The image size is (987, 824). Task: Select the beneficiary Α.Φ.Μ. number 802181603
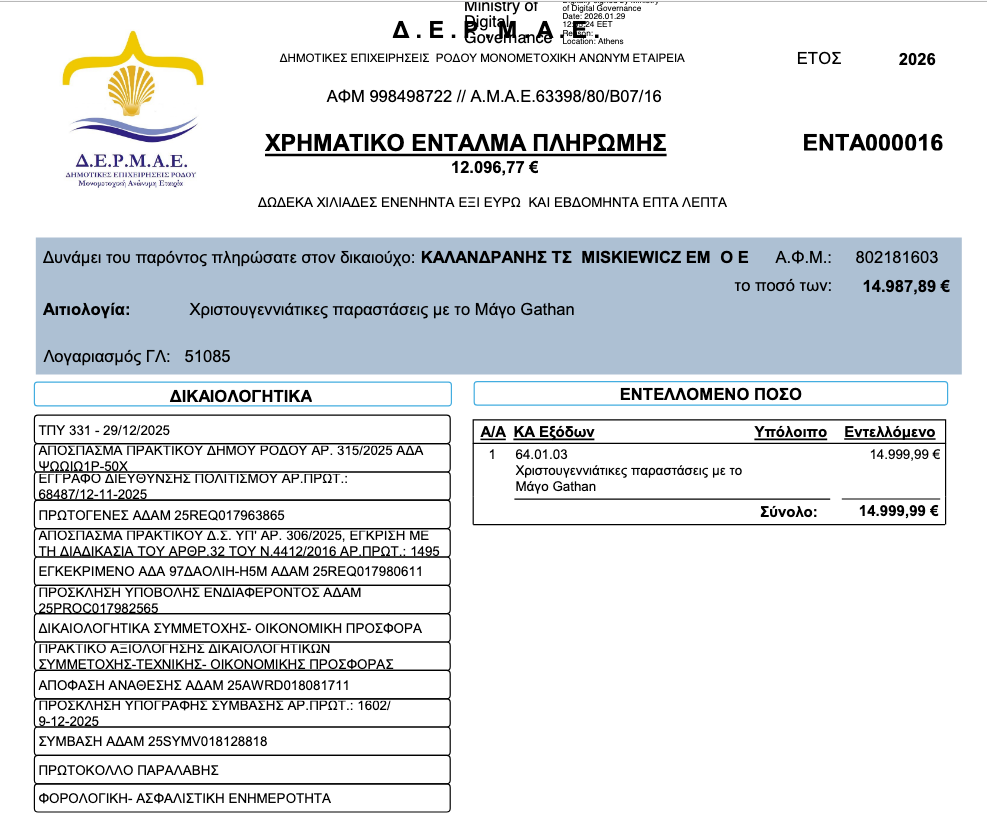[897, 257]
